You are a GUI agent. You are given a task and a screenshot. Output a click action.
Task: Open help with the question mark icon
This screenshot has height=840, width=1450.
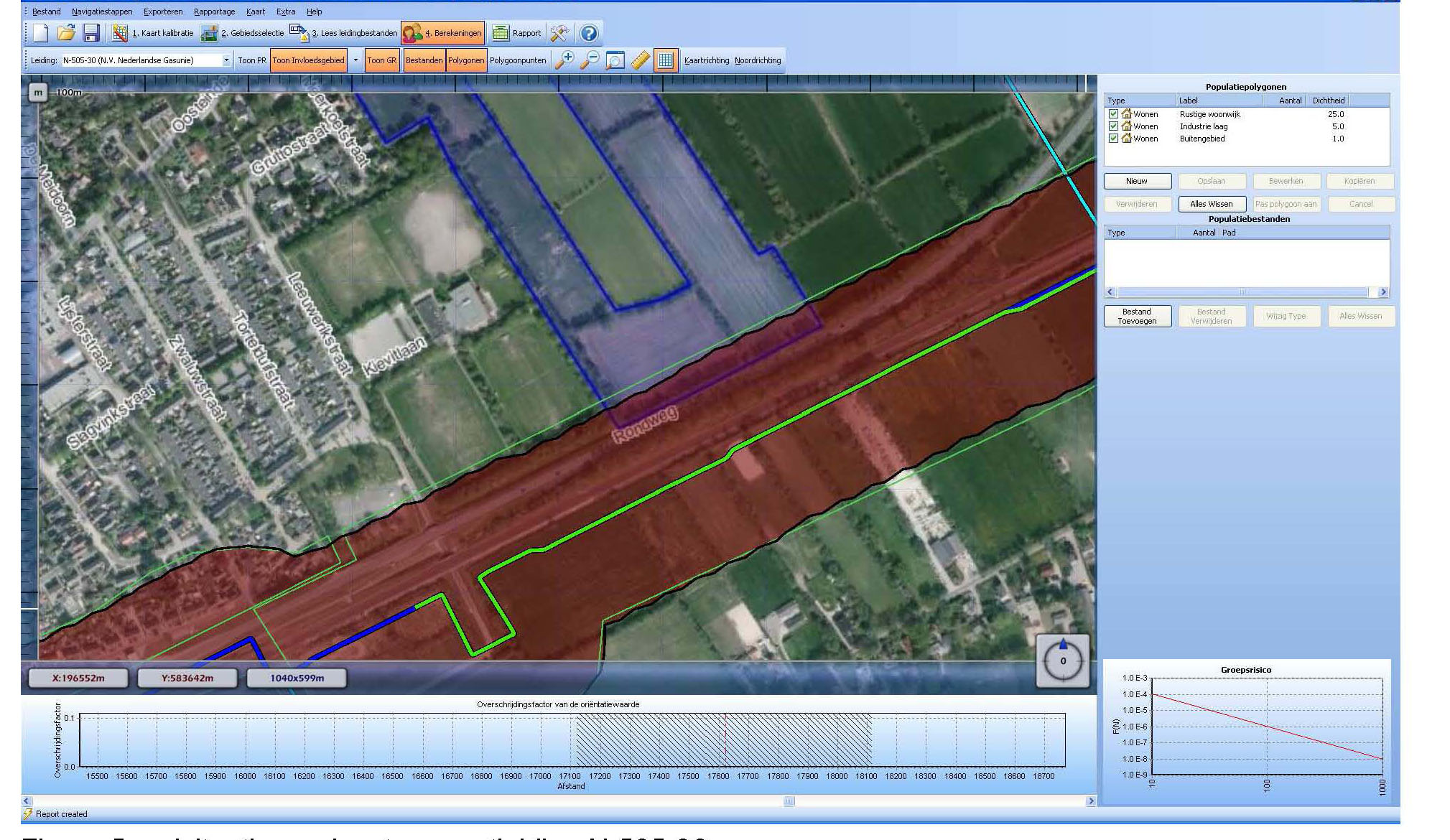click(589, 33)
